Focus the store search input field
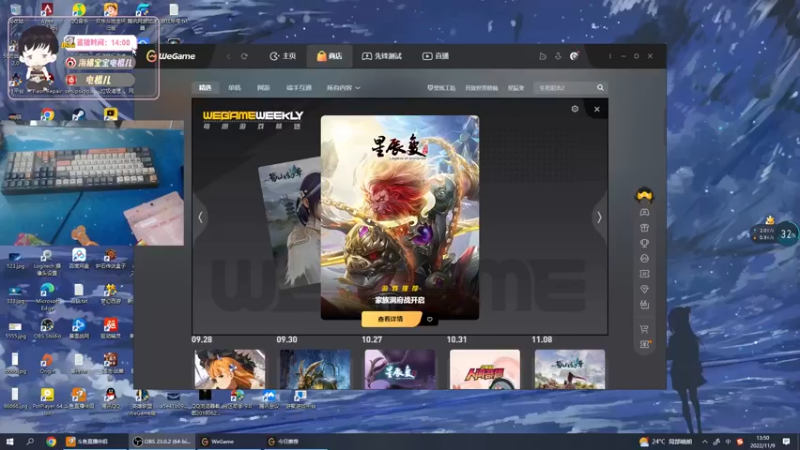The image size is (800, 450). pos(565,88)
